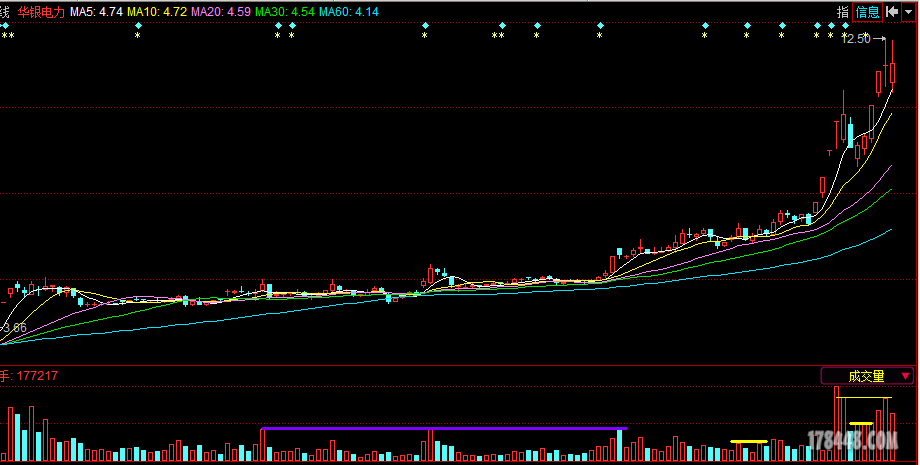Select the MA60: 4.14 label
The width and height of the screenshot is (920, 465).
[x=349, y=12]
